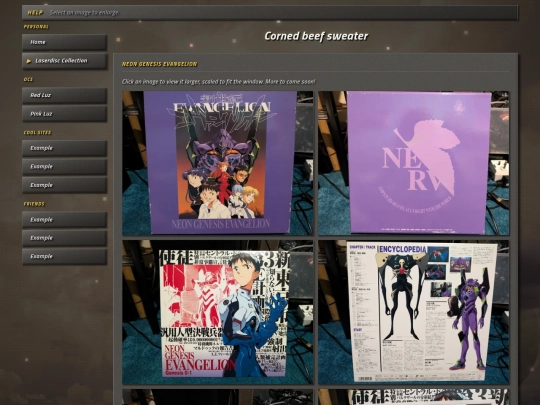Click the arrow beside Laserdisc Collection
The image size is (540, 405).
29,61
